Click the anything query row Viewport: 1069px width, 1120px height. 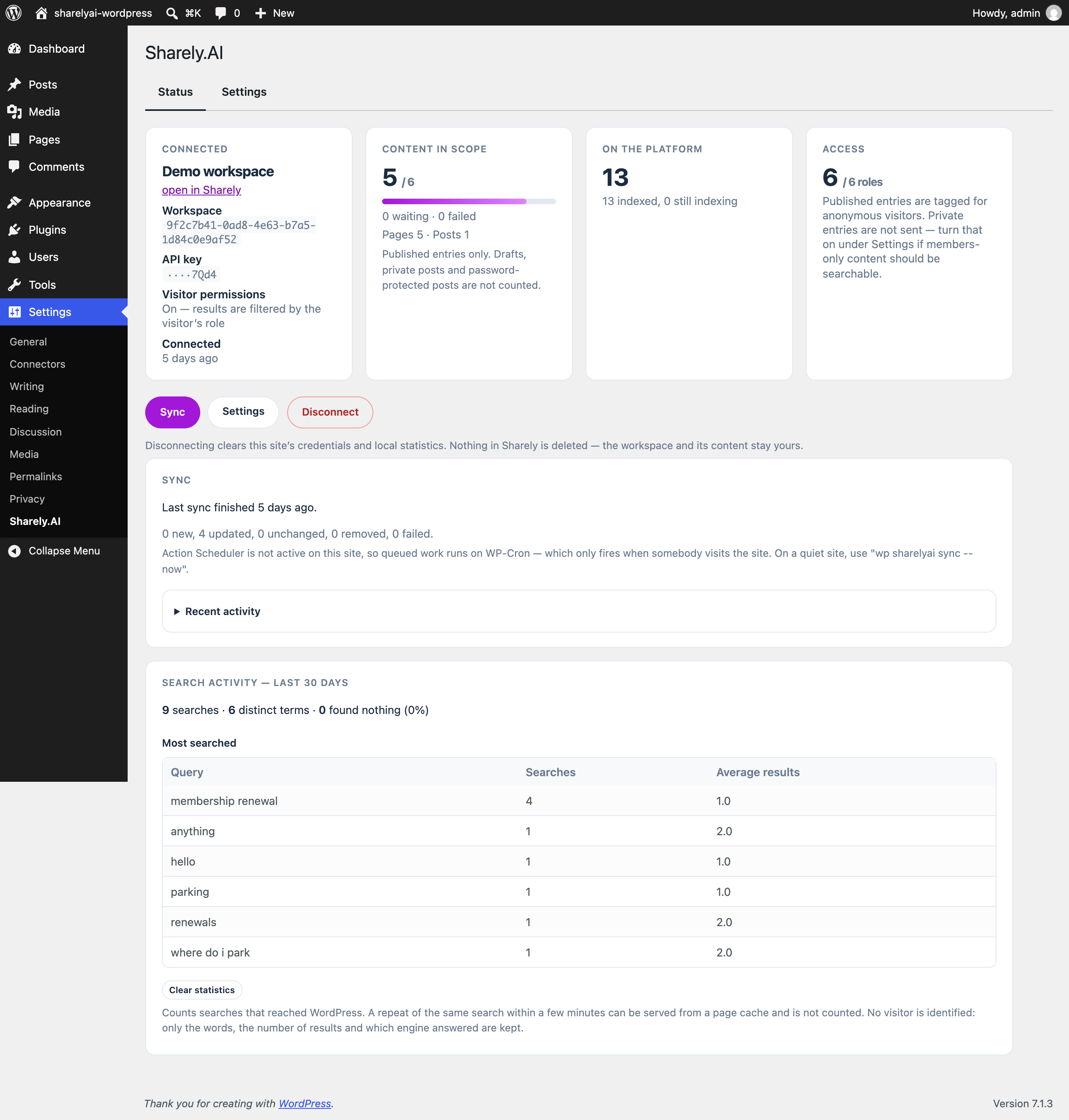click(579, 830)
